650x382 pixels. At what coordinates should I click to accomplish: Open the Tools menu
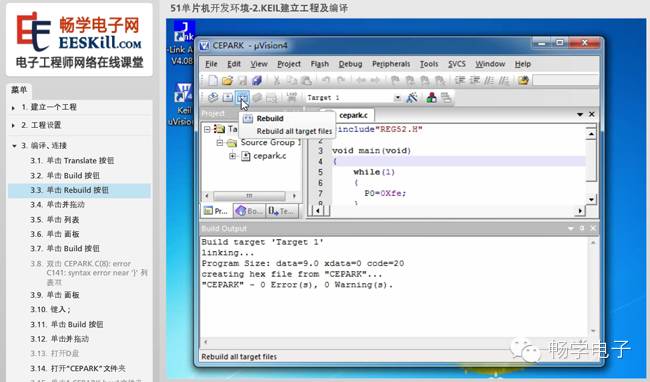point(429,64)
